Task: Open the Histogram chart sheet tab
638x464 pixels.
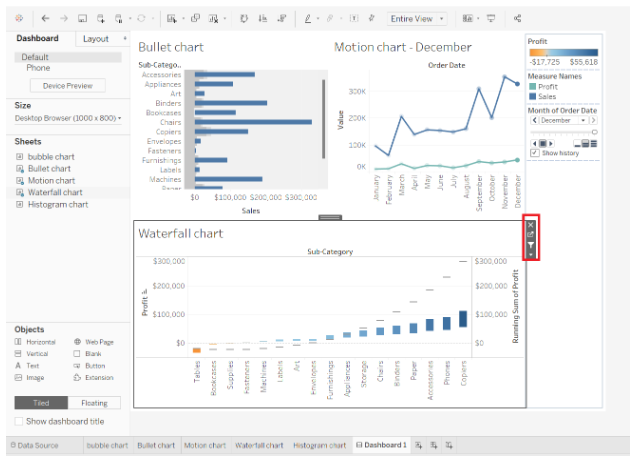Action: pyautogui.click(x=319, y=445)
